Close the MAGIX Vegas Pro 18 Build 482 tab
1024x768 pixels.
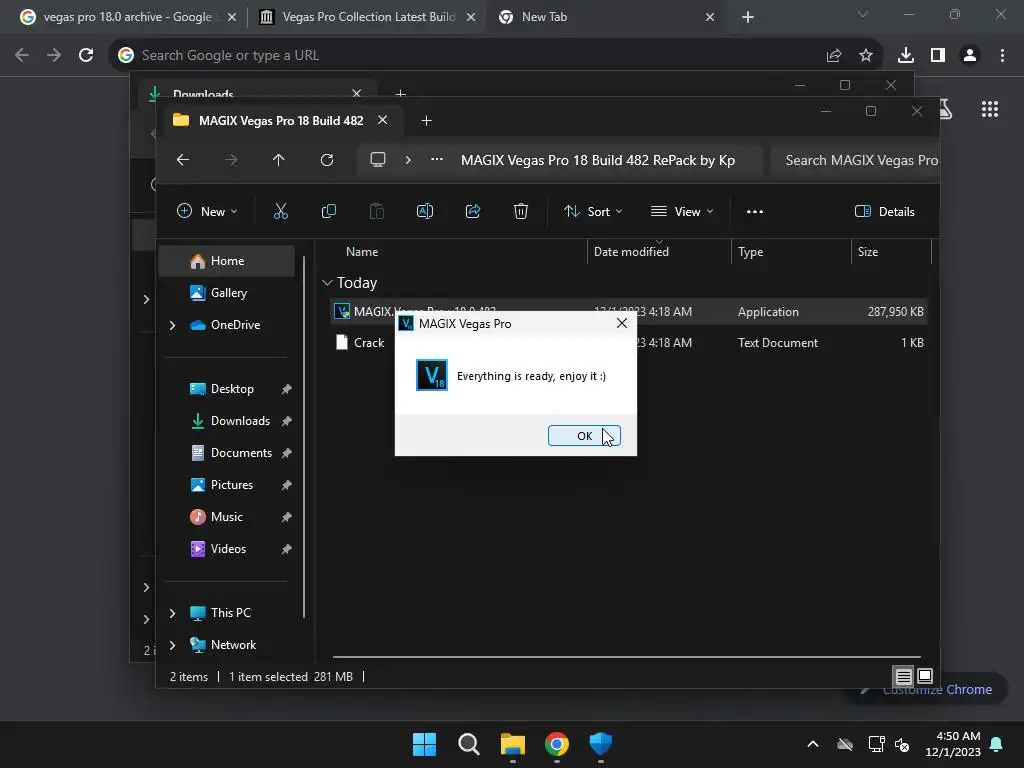[x=383, y=120]
